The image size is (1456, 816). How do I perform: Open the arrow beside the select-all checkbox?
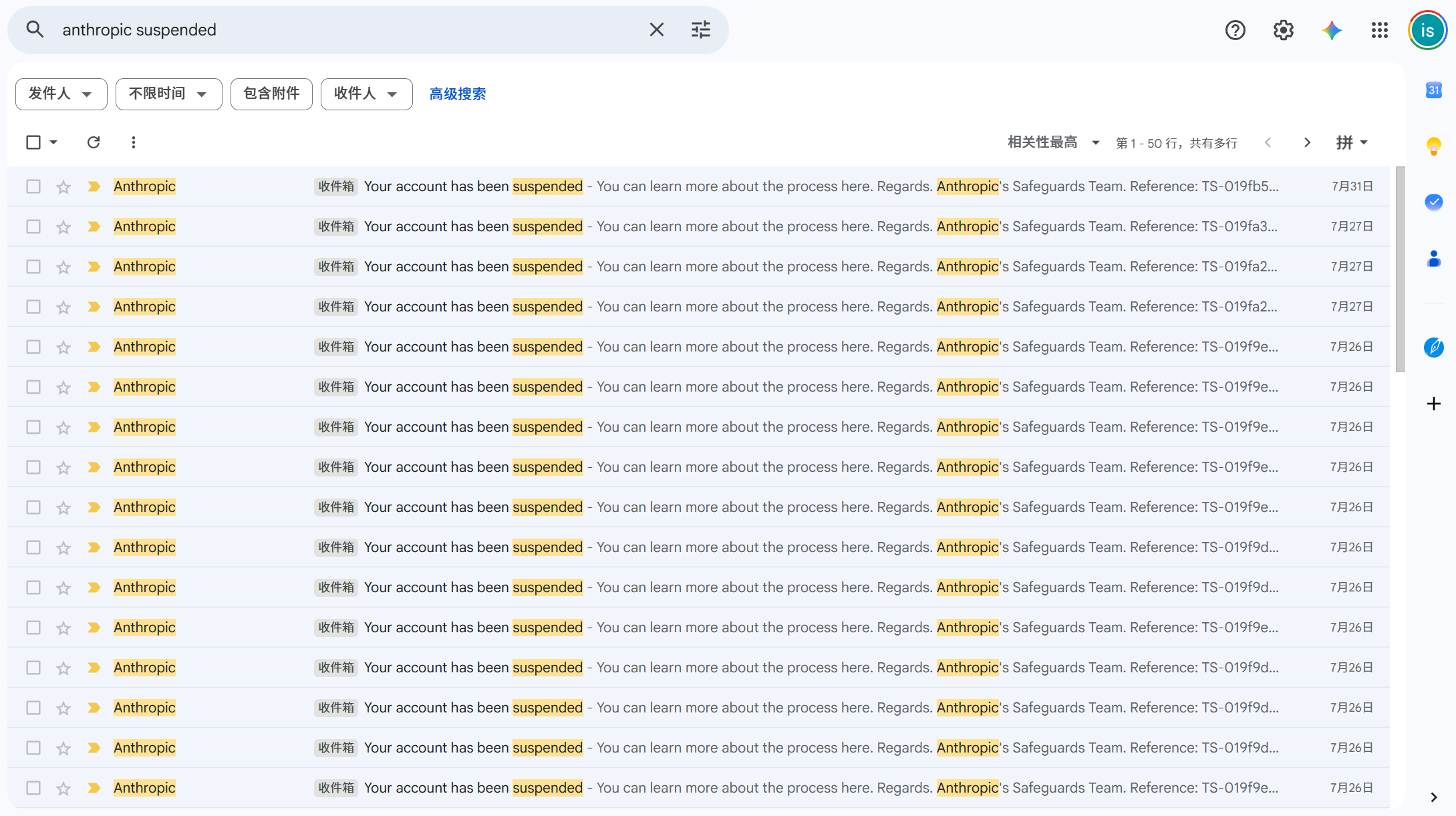point(53,142)
